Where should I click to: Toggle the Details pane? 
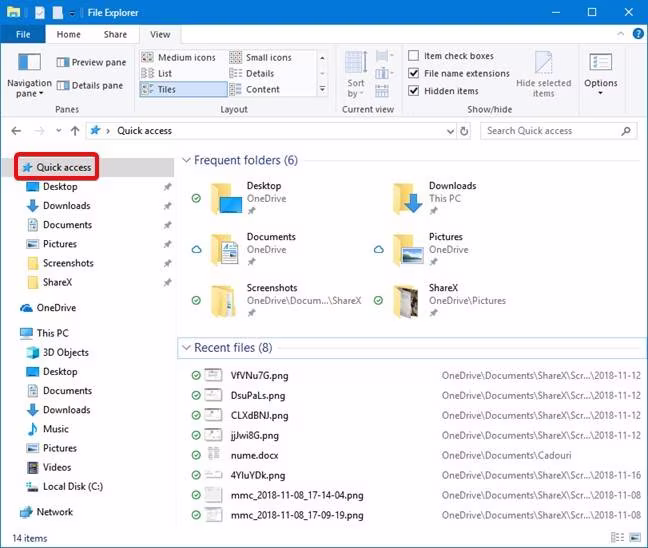point(90,86)
